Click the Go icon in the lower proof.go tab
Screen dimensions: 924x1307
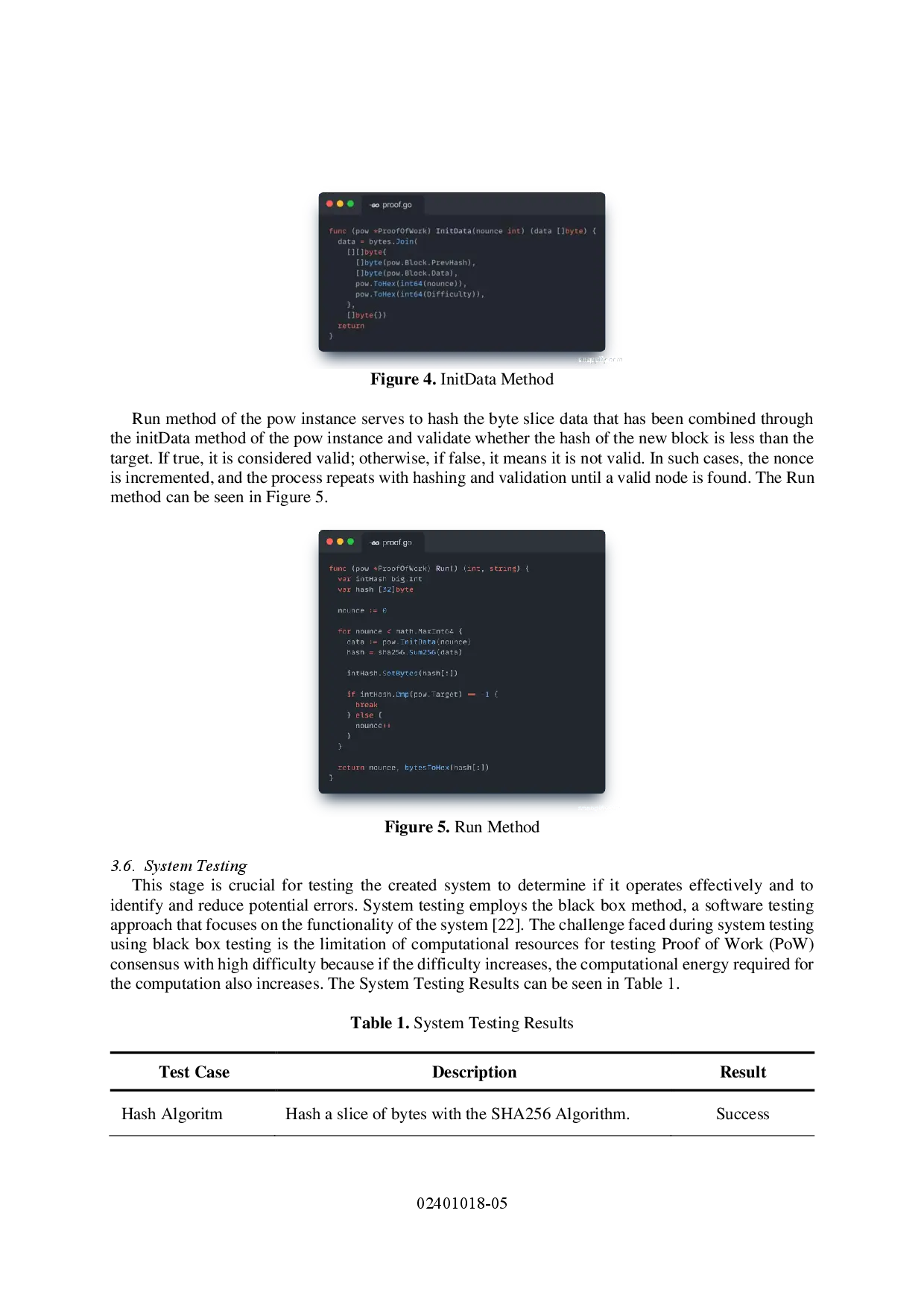375,542
